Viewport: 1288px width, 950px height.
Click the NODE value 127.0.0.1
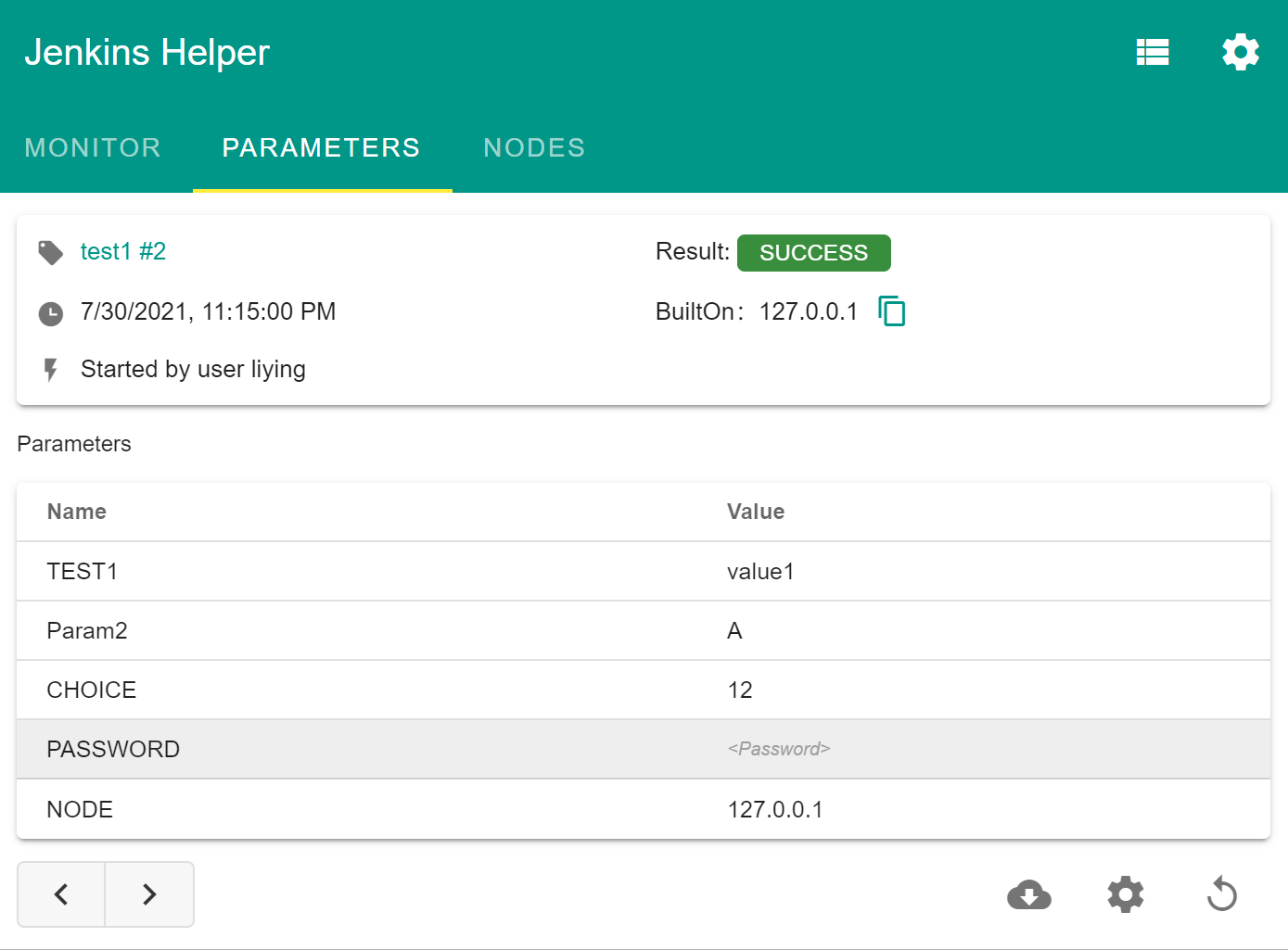tap(775, 809)
